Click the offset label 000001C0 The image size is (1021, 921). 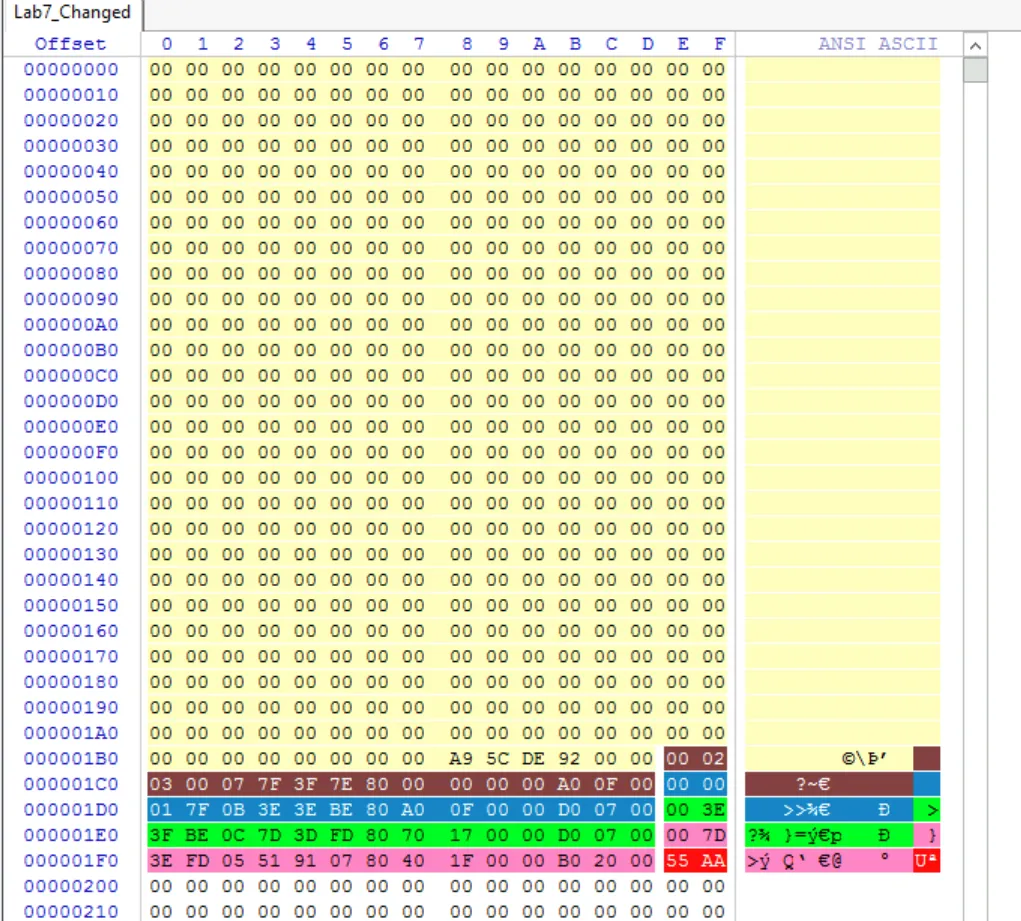point(70,785)
